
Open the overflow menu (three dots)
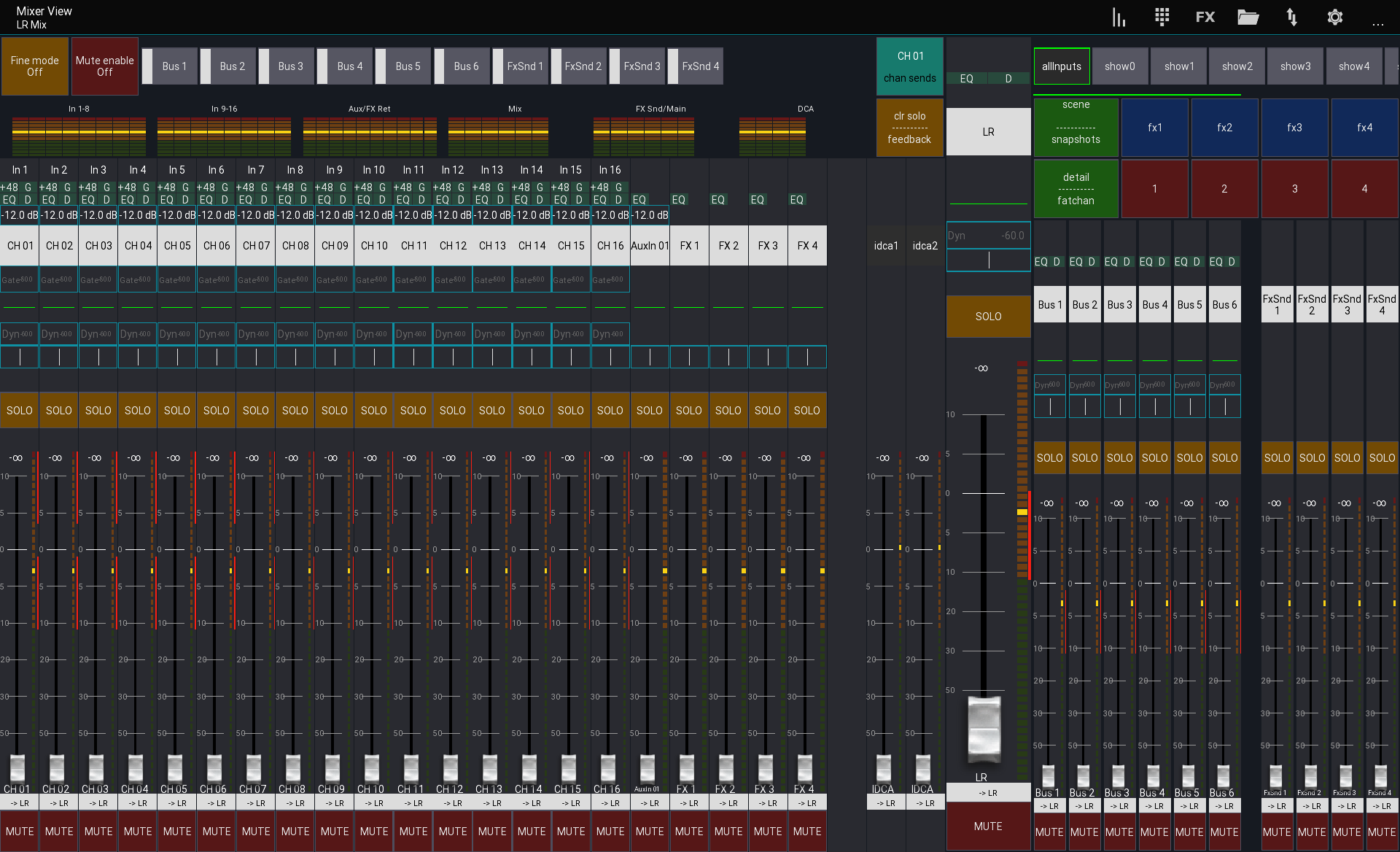(1379, 23)
